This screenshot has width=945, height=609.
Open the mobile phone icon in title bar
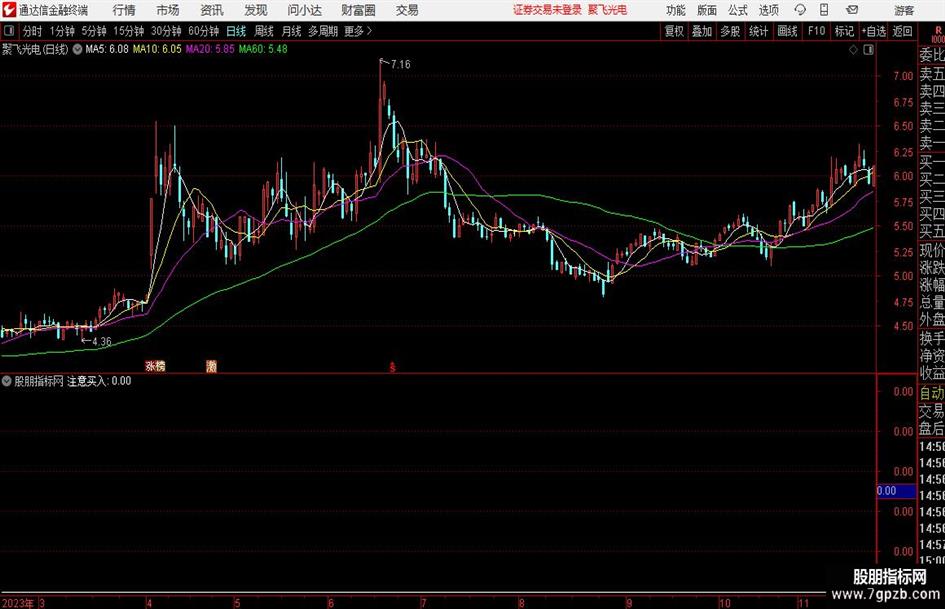(x=824, y=10)
